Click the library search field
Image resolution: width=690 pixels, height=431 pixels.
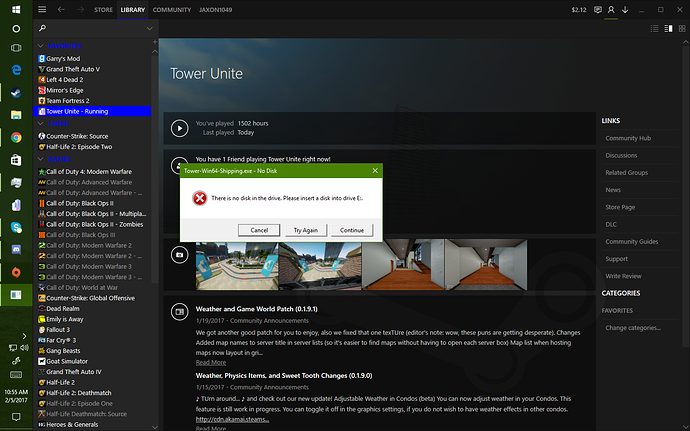point(95,28)
